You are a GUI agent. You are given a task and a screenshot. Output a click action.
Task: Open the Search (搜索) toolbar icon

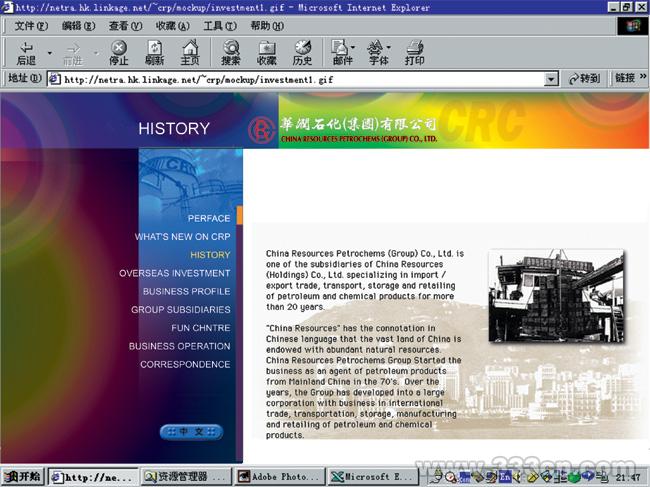231,53
